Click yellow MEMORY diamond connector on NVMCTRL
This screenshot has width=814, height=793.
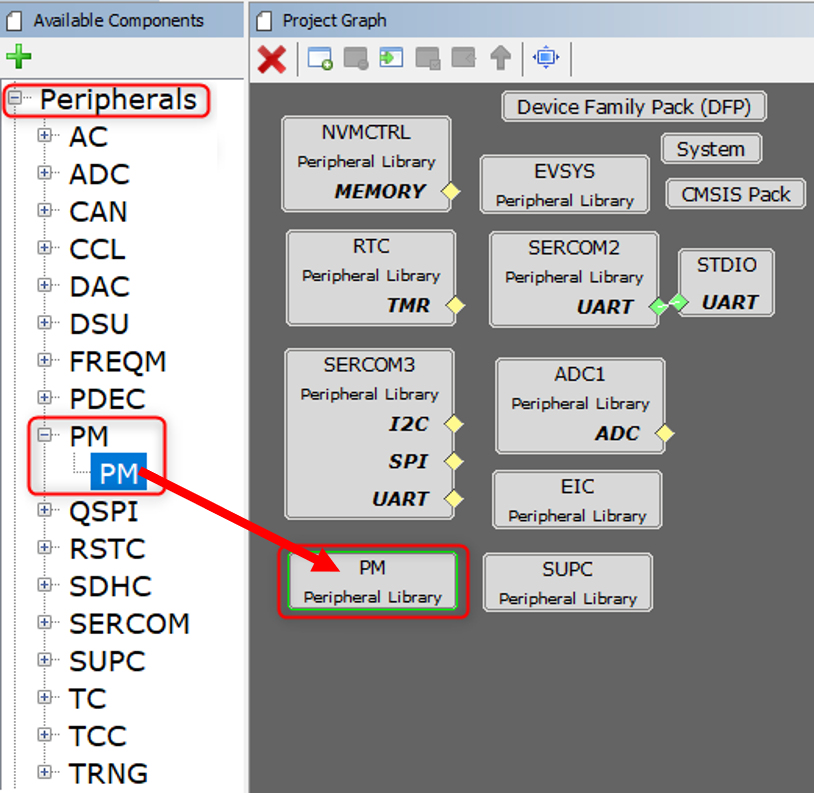click(451, 191)
